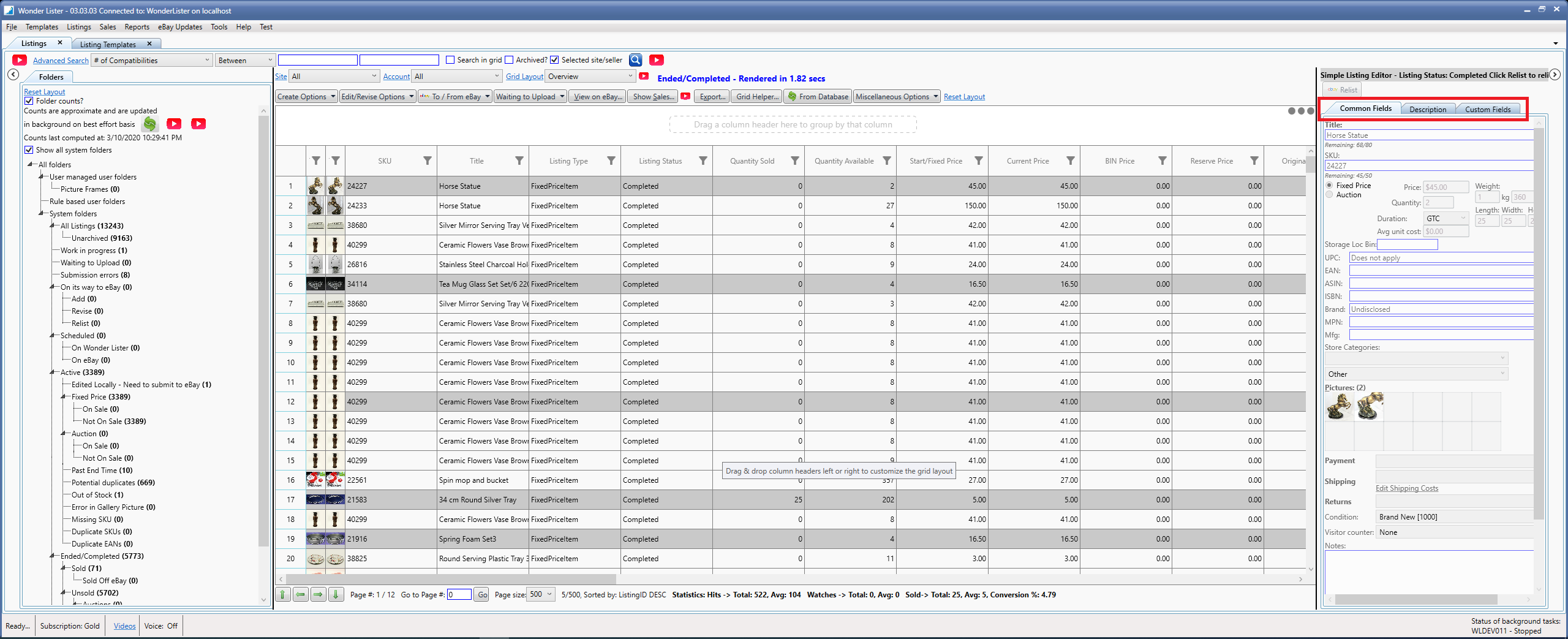Select the Fixed Price radio button
Image resolution: width=1568 pixels, height=639 pixels.
click(1329, 185)
